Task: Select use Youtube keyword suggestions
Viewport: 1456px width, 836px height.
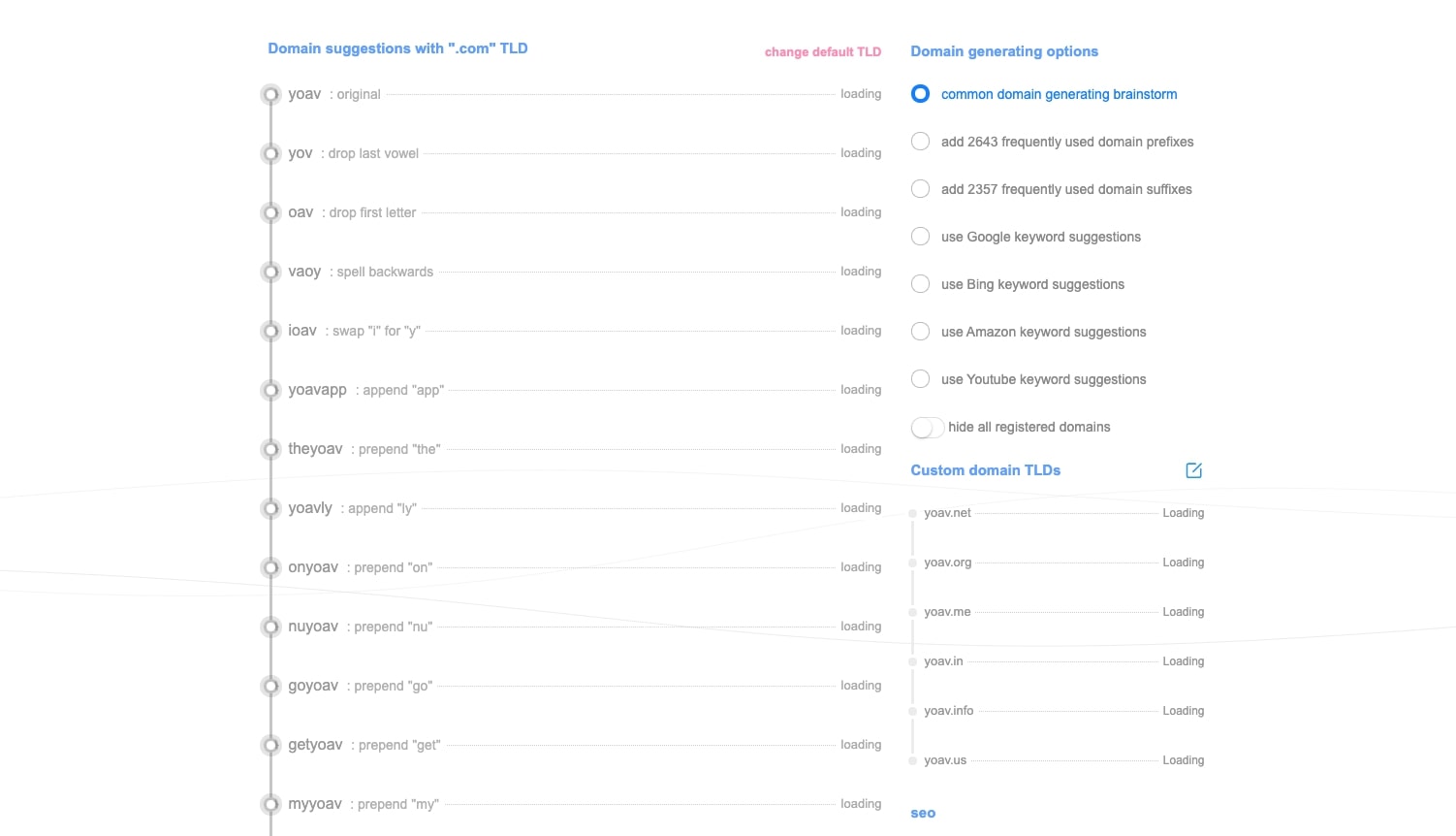Action: tap(921, 379)
